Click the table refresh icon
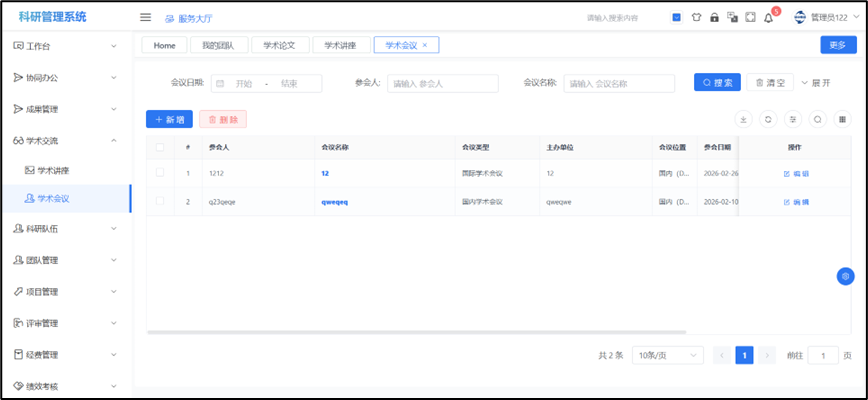This screenshot has width=868, height=400. [x=768, y=119]
